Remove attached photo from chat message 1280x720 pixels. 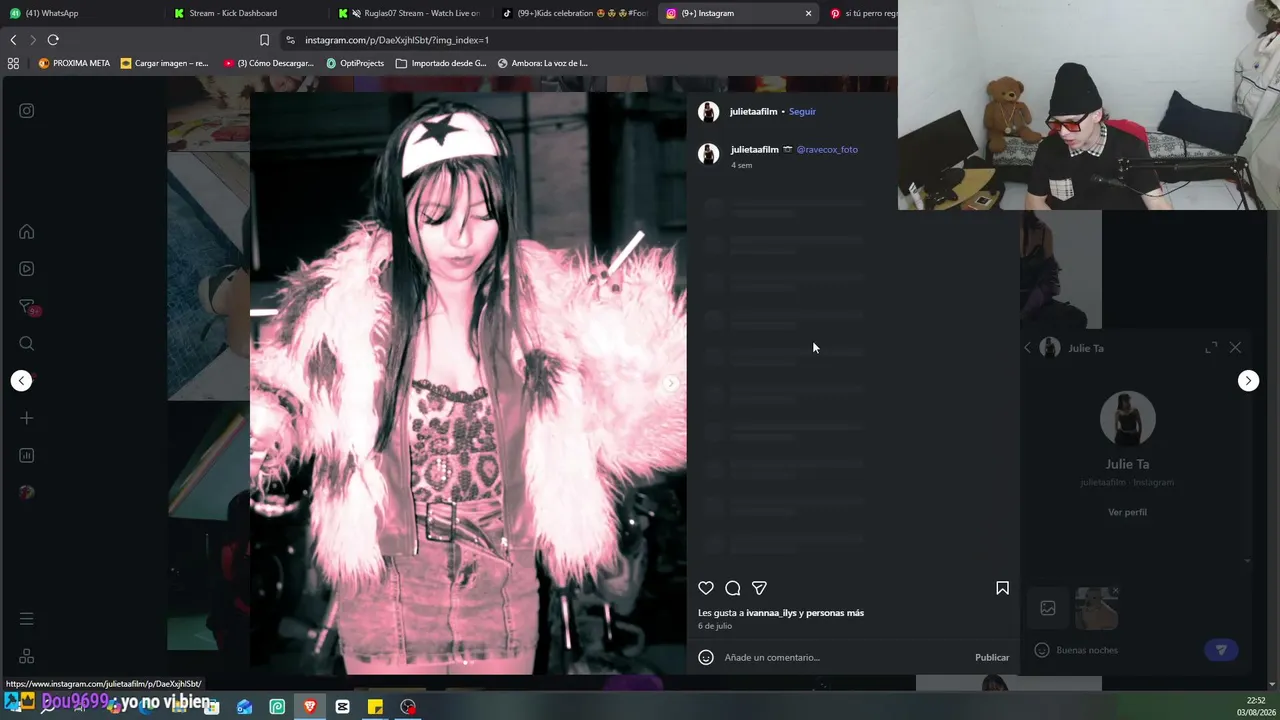pos(1115,591)
